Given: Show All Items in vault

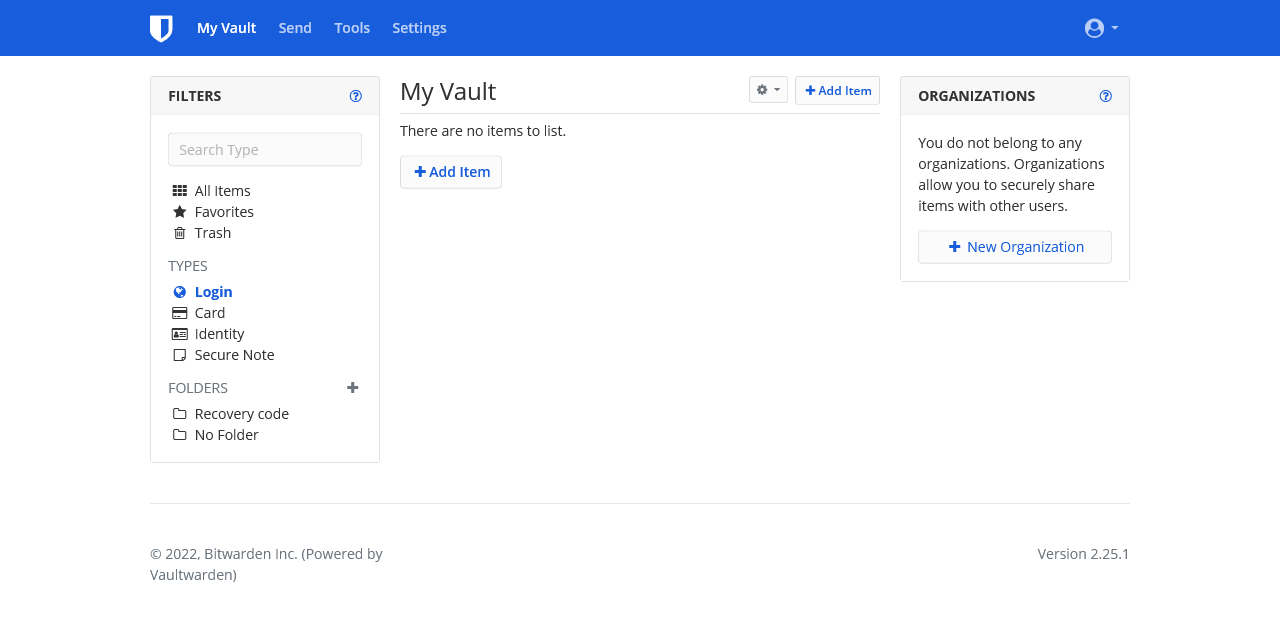Looking at the screenshot, I should point(222,191).
